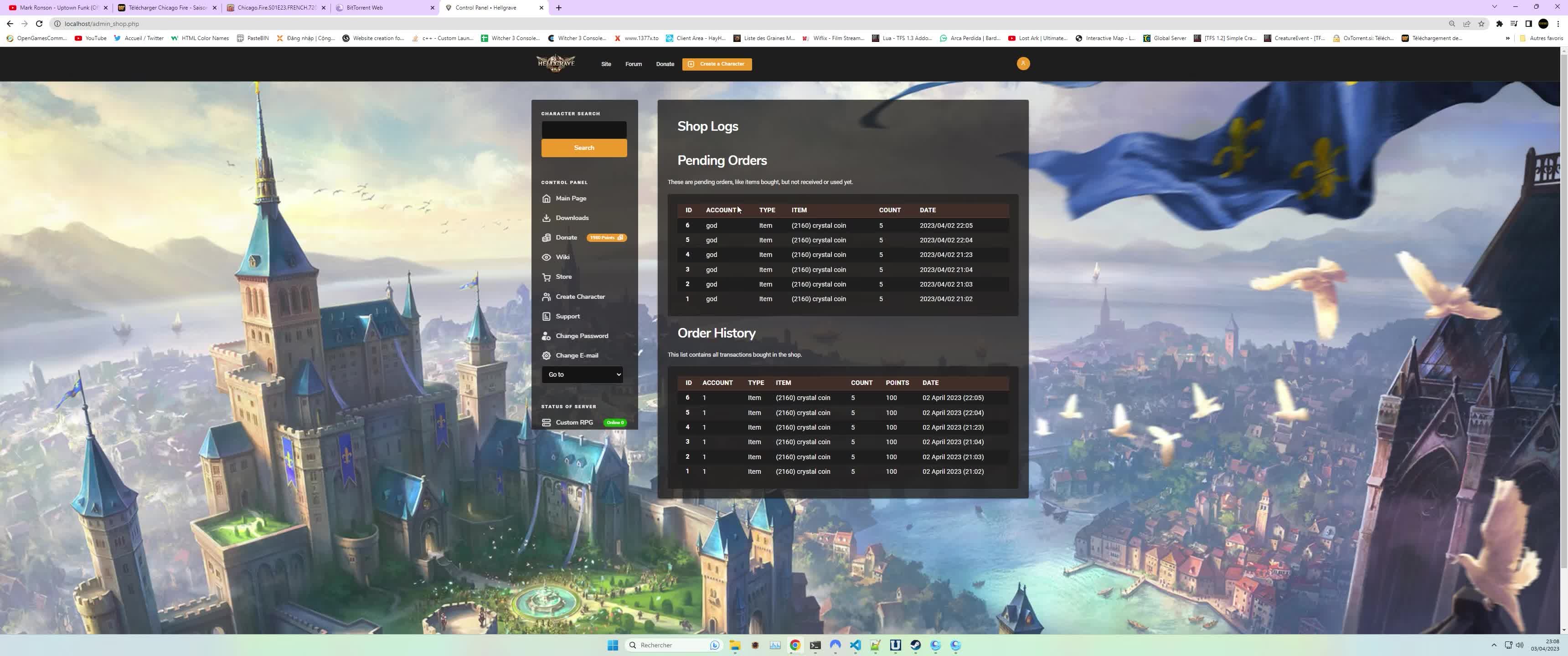
Task: Expand the Go to dropdown
Action: [x=583, y=374]
